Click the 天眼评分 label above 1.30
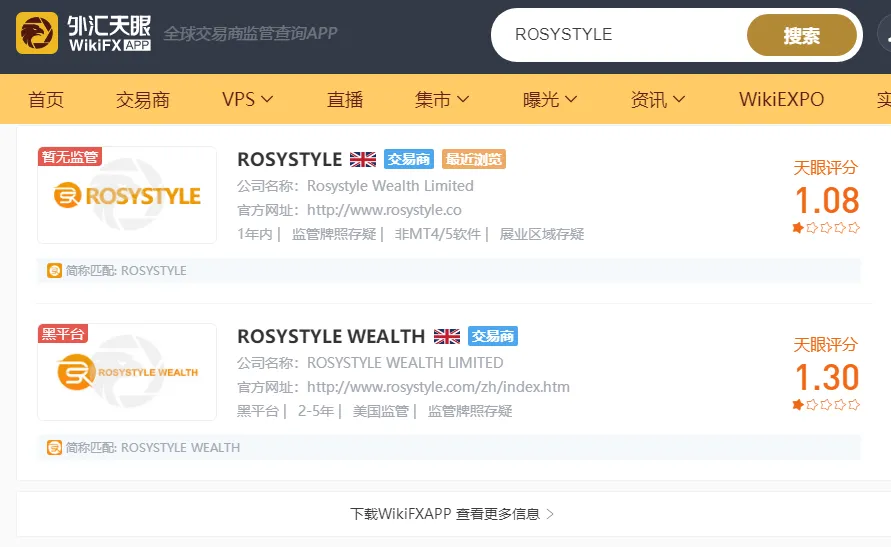This screenshot has width=891, height=547. click(x=826, y=344)
